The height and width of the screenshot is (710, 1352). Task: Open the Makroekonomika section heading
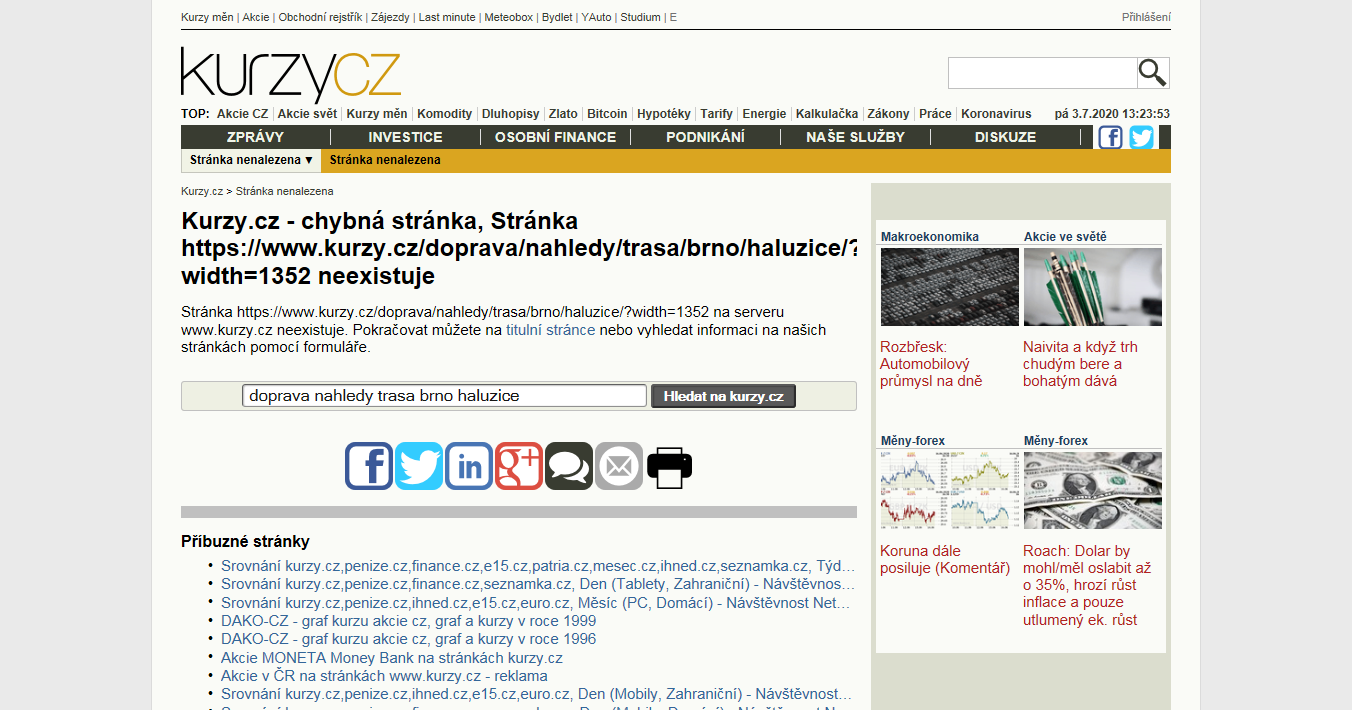click(930, 237)
